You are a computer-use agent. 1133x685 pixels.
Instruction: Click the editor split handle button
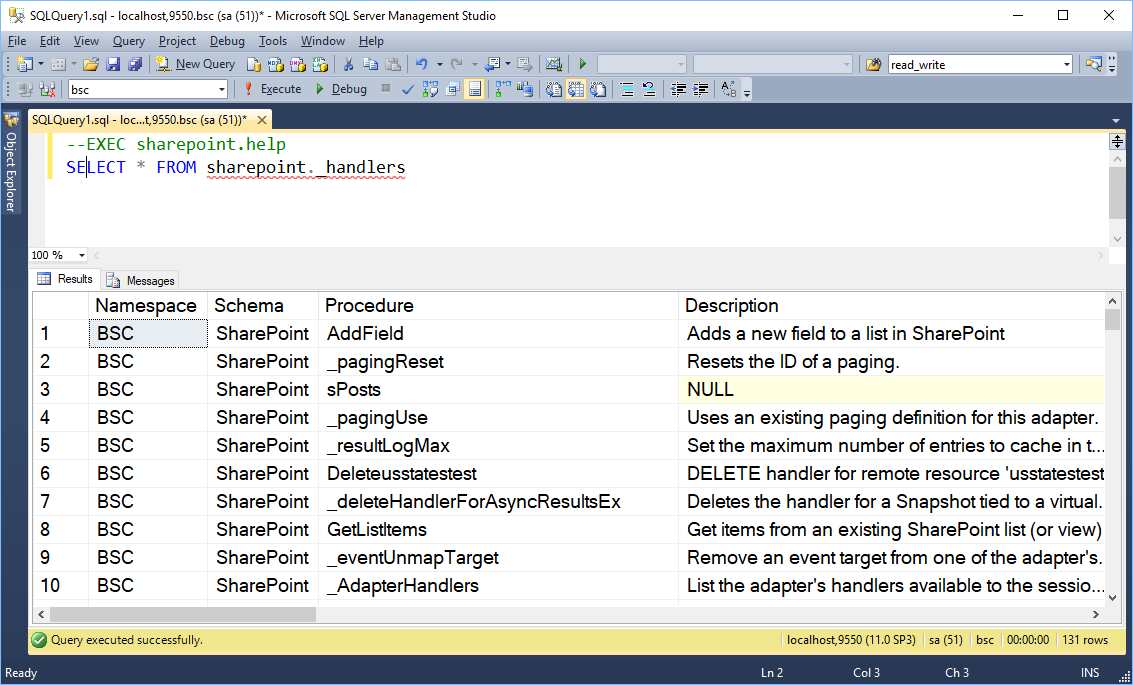[x=1117, y=141]
